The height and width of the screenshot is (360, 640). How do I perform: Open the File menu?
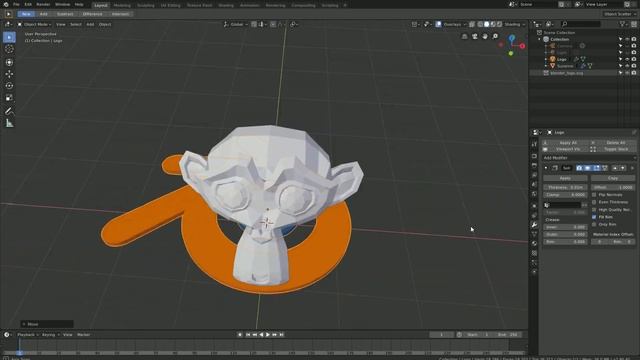coord(16,4)
